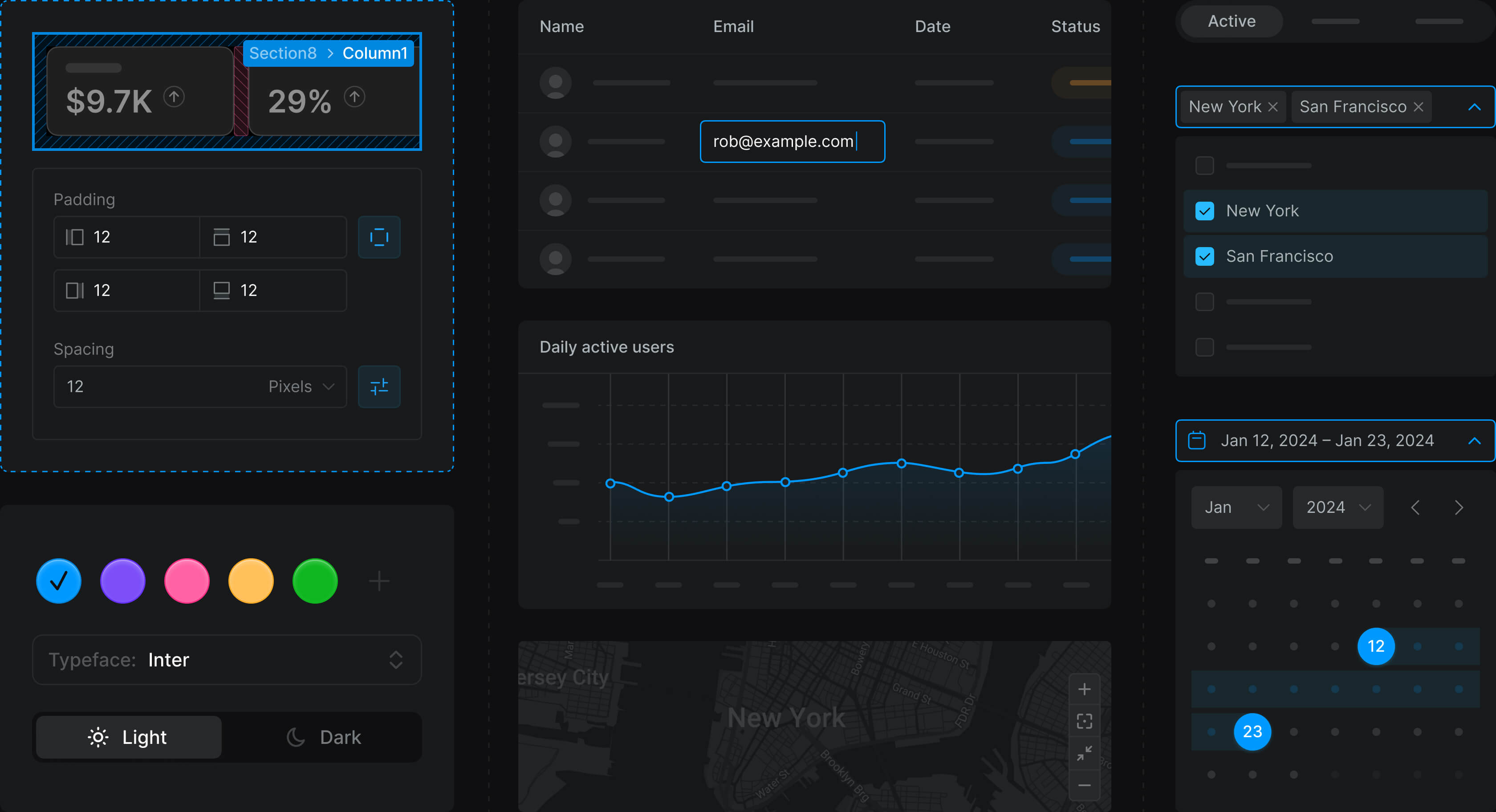Select Column1 in the Section8 breadcrumb

coord(374,53)
